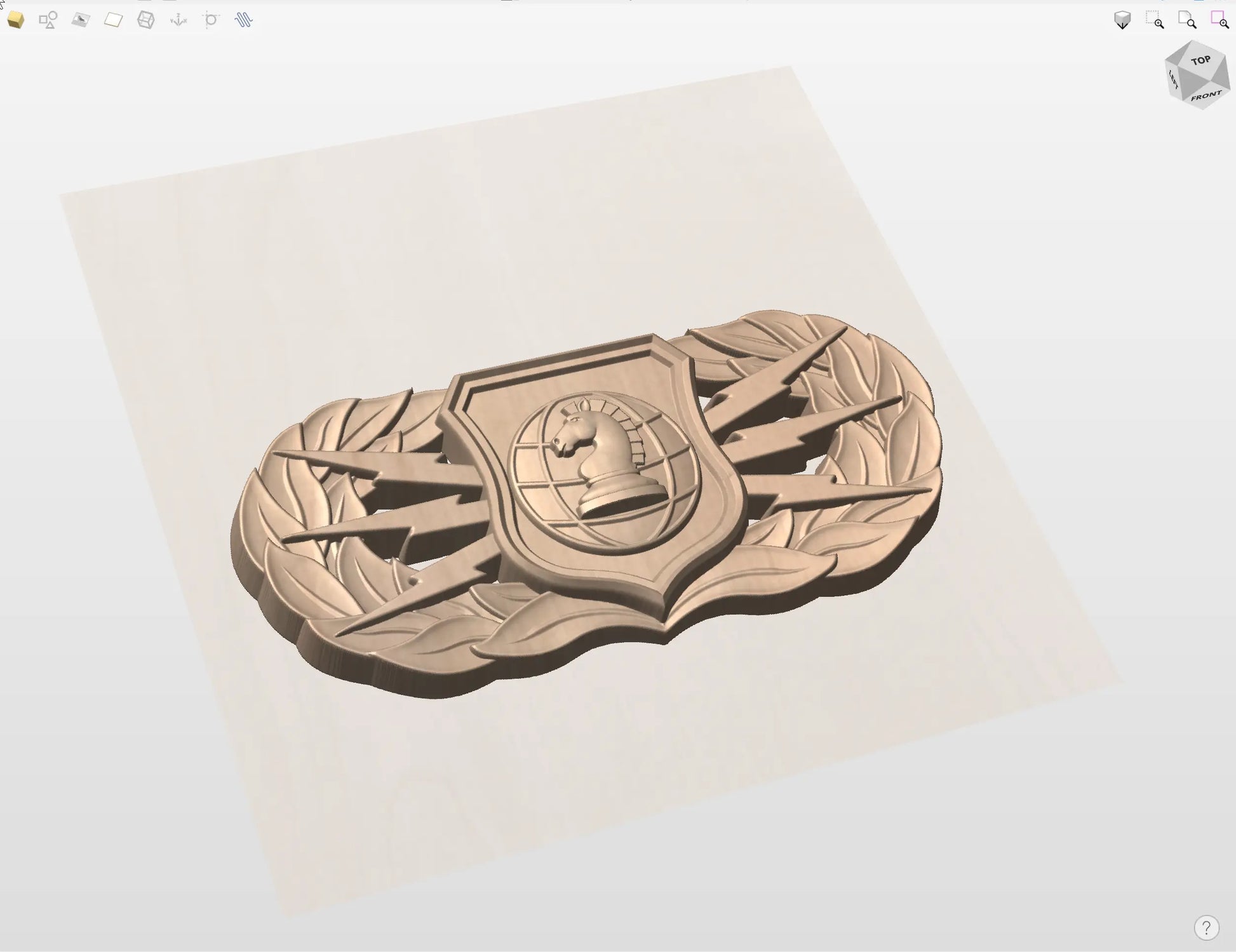Select the zoom-to-box dotted rectangle icon
Viewport: 1236px width, 952px height.
pyautogui.click(x=1155, y=20)
